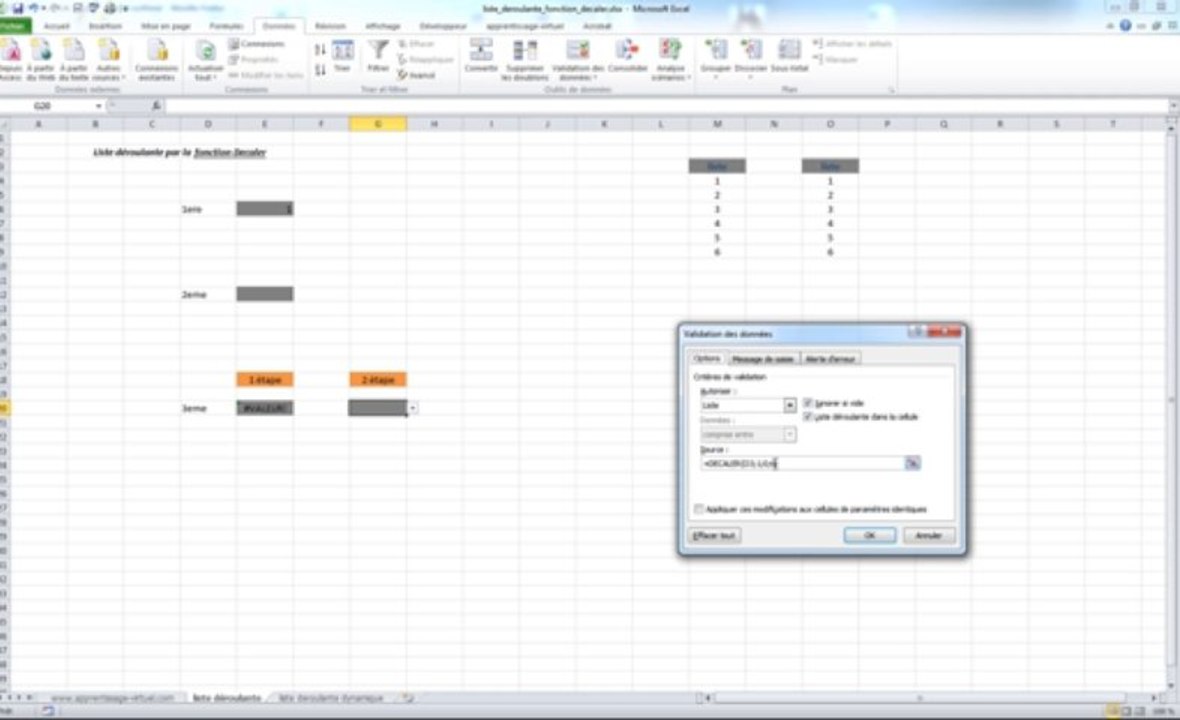
Task: Click OK in Validation des données dialog
Action: tap(869, 536)
